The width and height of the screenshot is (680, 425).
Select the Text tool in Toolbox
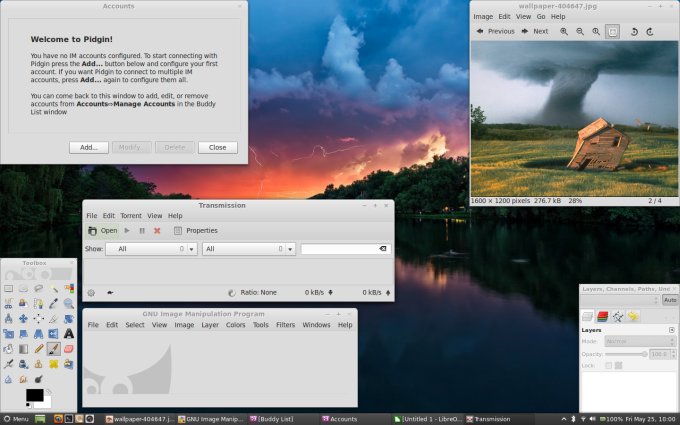tap(69, 333)
